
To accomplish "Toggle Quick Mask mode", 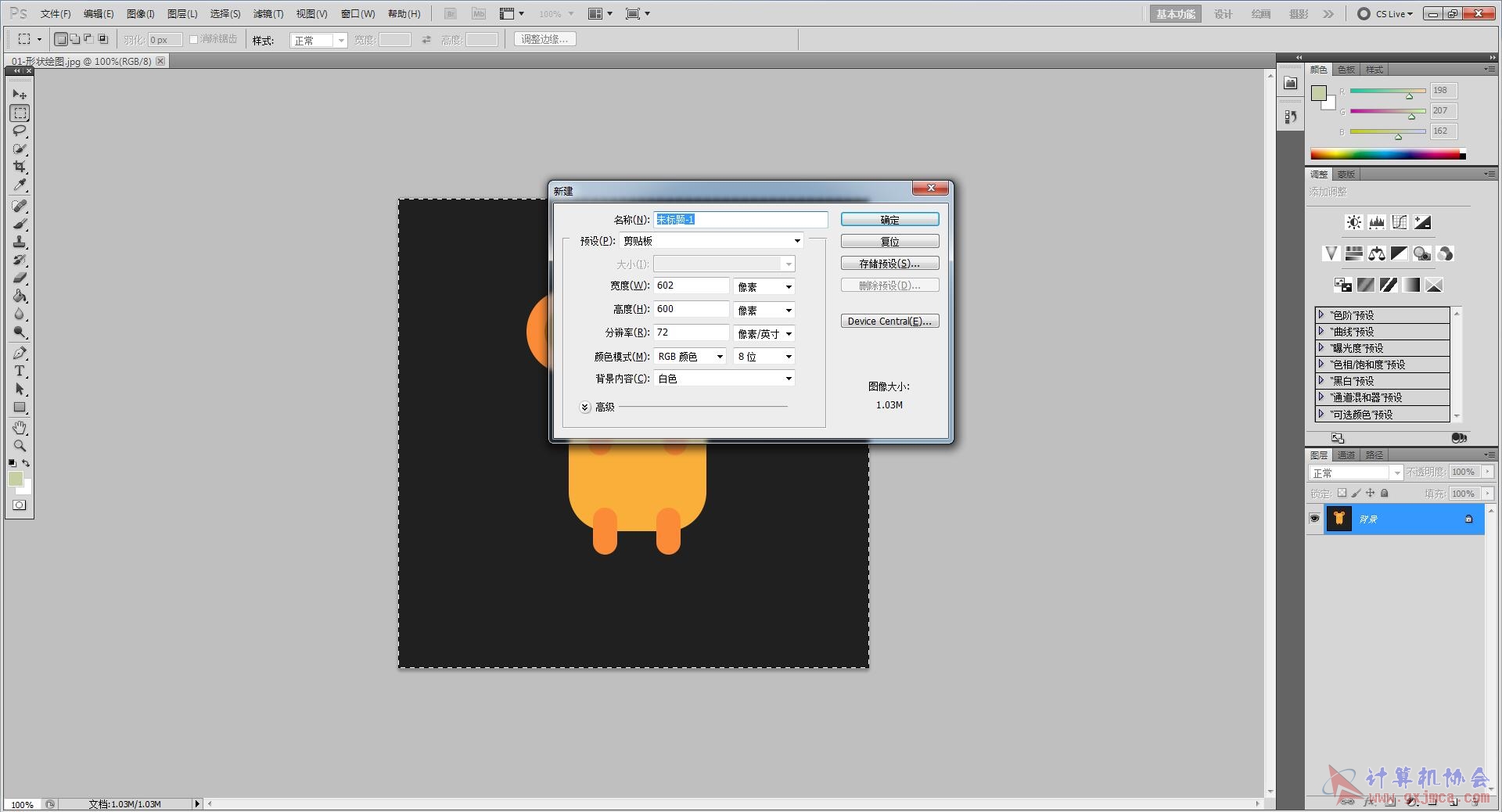I will pyautogui.click(x=20, y=505).
